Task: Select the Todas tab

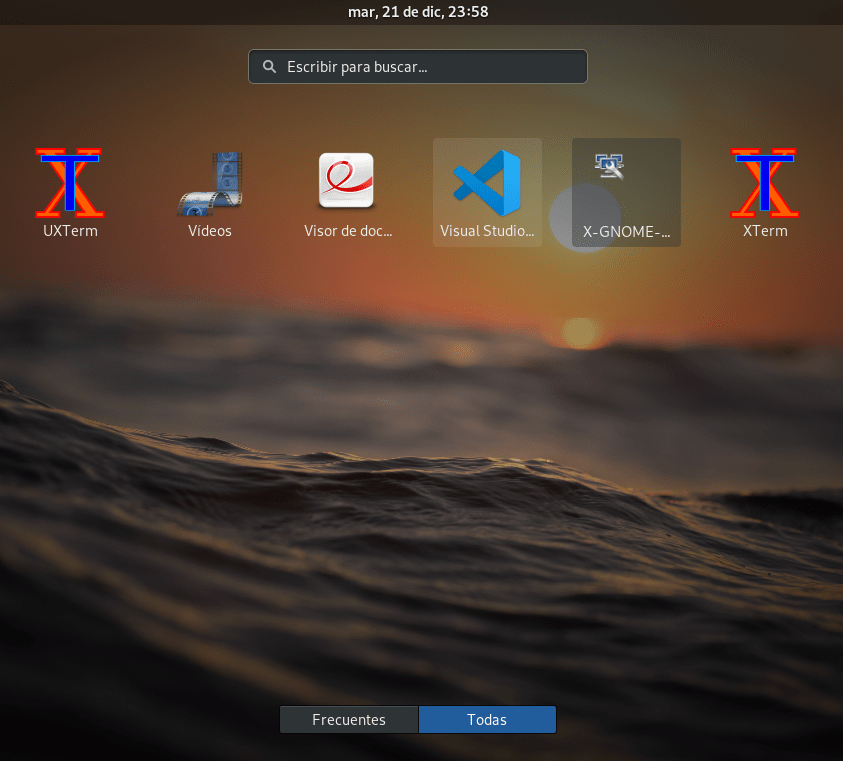Action: (x=487, y=720)
